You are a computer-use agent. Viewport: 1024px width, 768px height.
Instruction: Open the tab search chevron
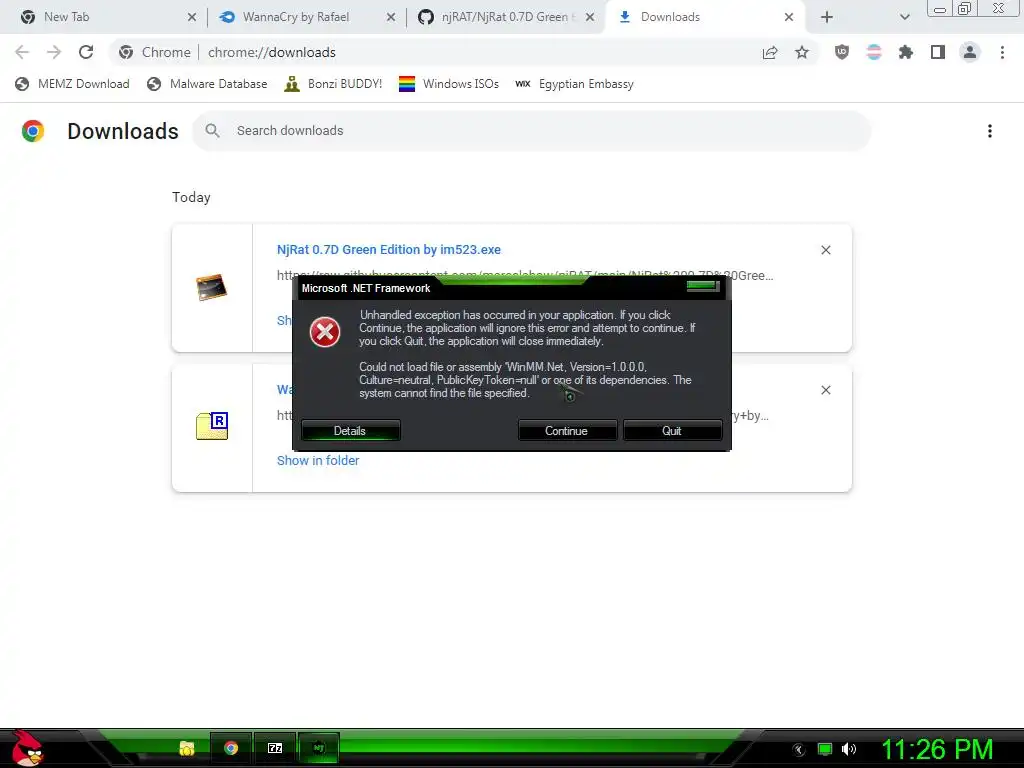[x=904, y=18]
